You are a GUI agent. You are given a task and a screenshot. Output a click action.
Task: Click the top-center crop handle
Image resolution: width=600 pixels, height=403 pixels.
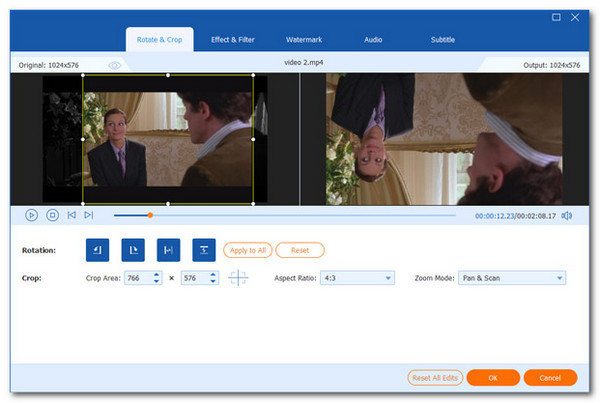click(168, 75)
